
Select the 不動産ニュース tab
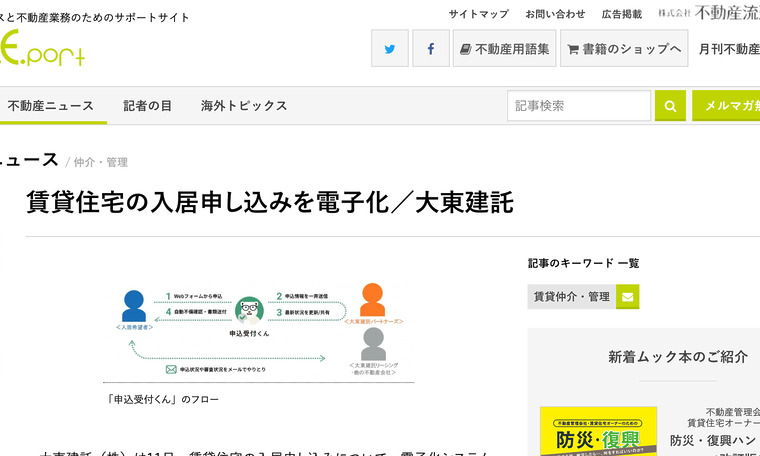tap(50, 105)
